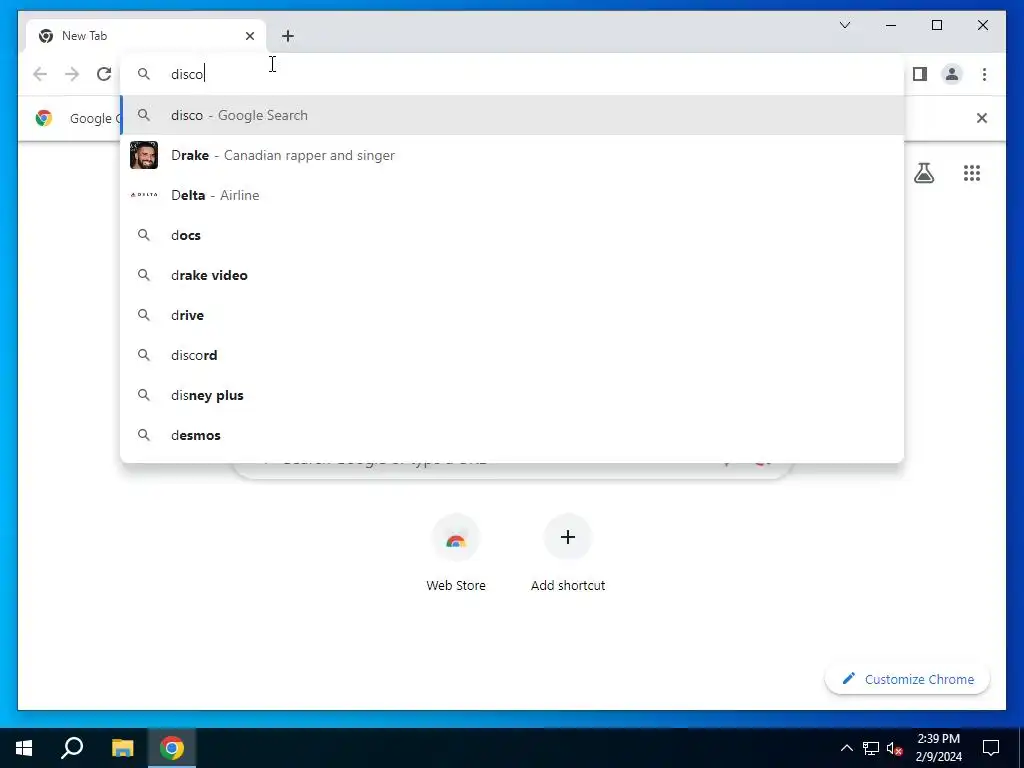1024x768 pixels.
Task: Open a new tab with plus button
Action: (x=288, y=36)
